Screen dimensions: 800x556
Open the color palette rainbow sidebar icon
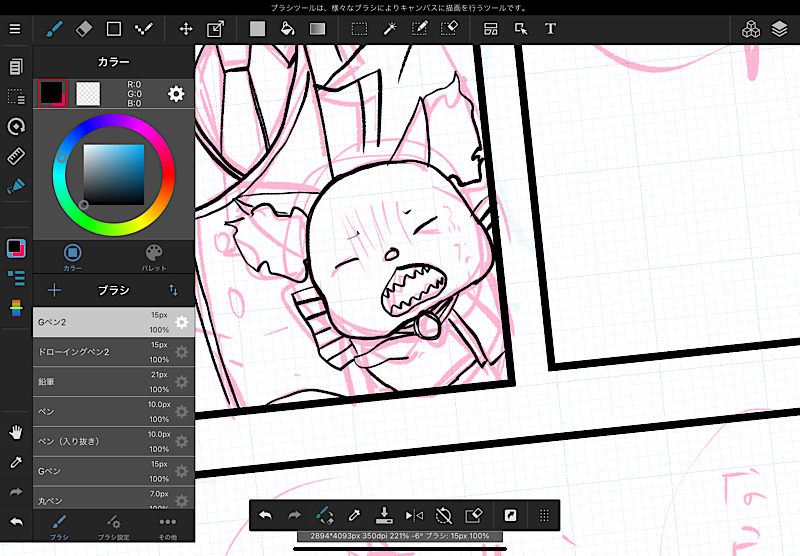click(x=16, y=308)
